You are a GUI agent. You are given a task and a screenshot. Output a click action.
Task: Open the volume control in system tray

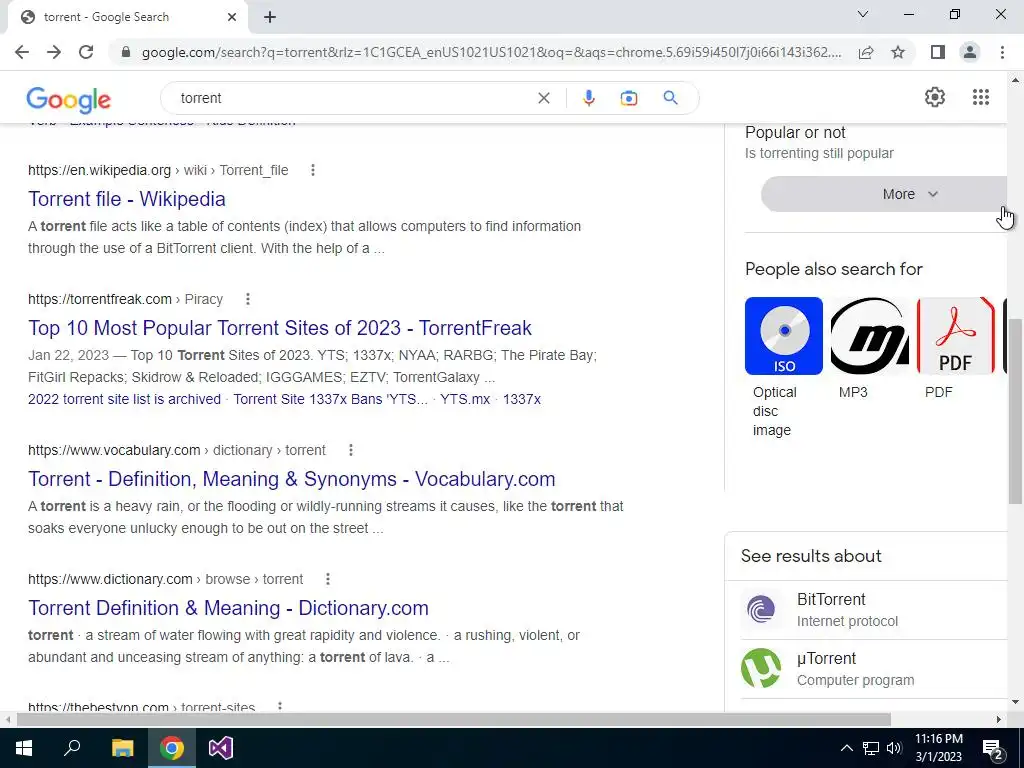[894, 748]
